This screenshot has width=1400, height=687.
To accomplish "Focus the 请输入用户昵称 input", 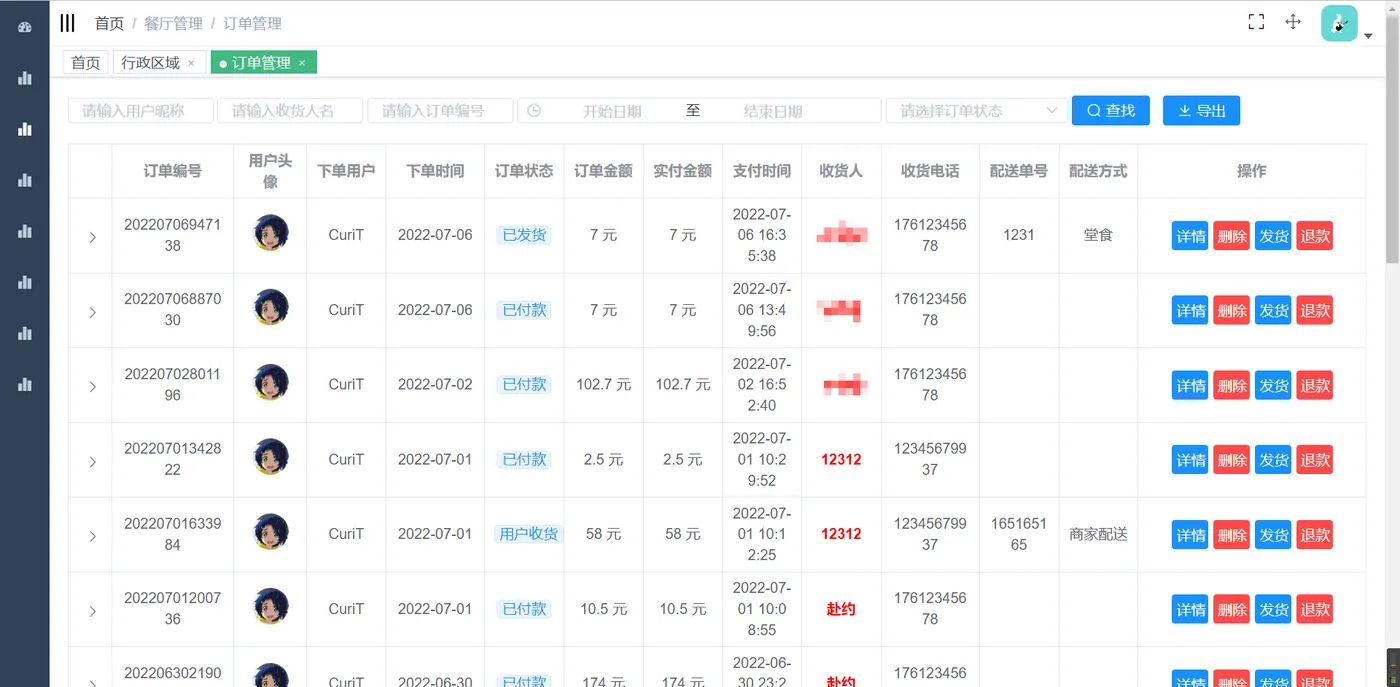I will click(141, 111).
